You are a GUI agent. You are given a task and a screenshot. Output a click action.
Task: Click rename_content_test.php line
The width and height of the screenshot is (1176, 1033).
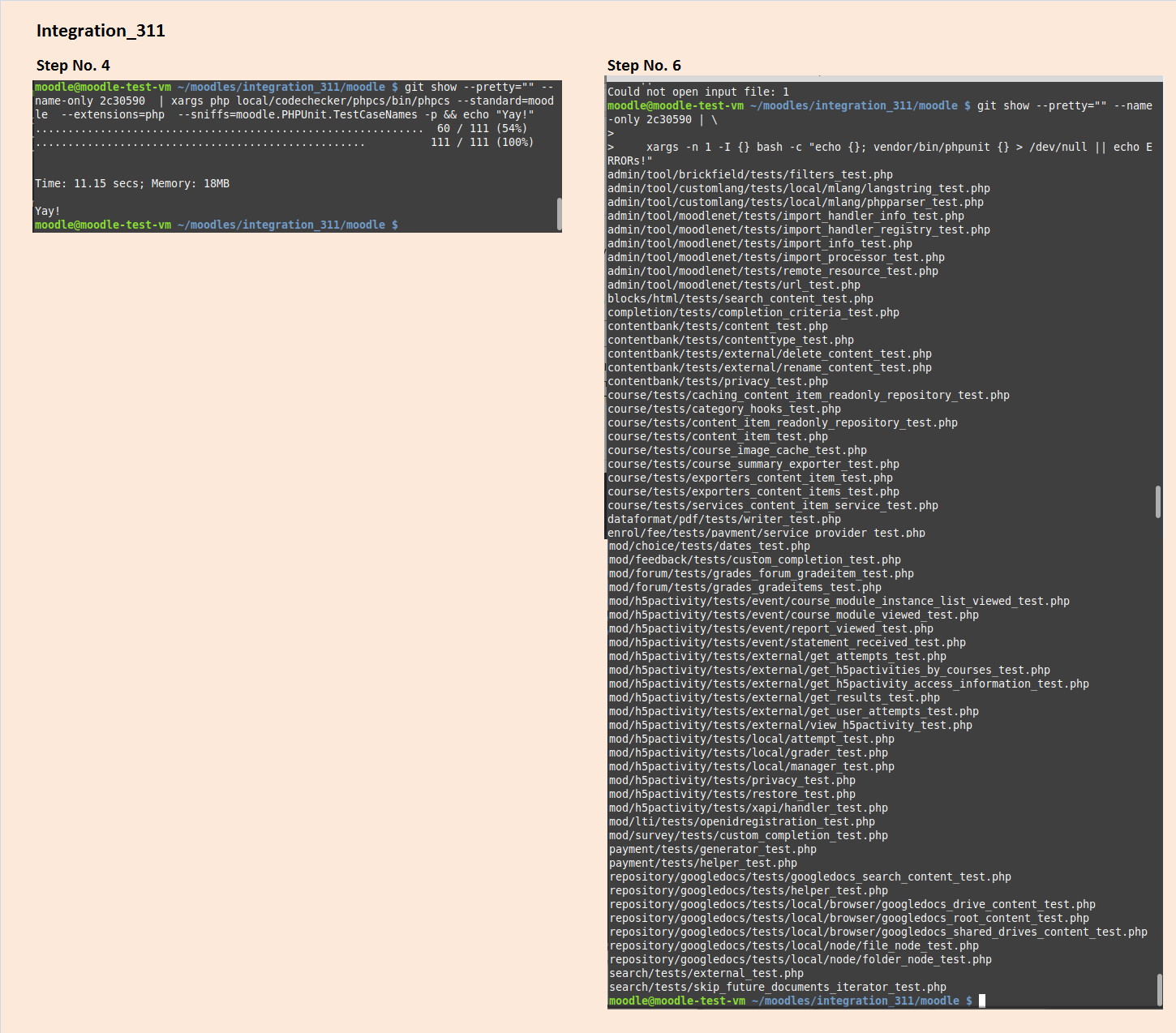pyautogui.click(x=770, y=368)
